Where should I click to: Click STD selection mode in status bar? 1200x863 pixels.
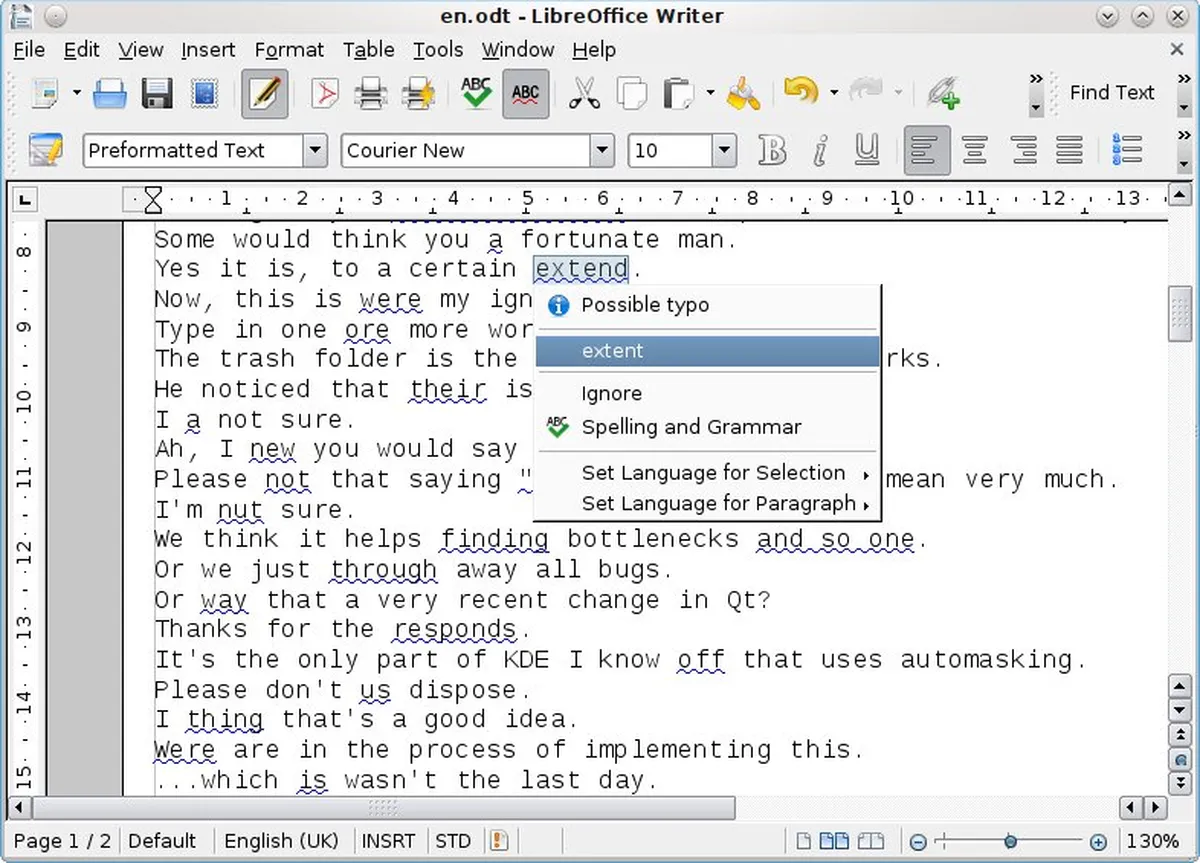(453, 842)
